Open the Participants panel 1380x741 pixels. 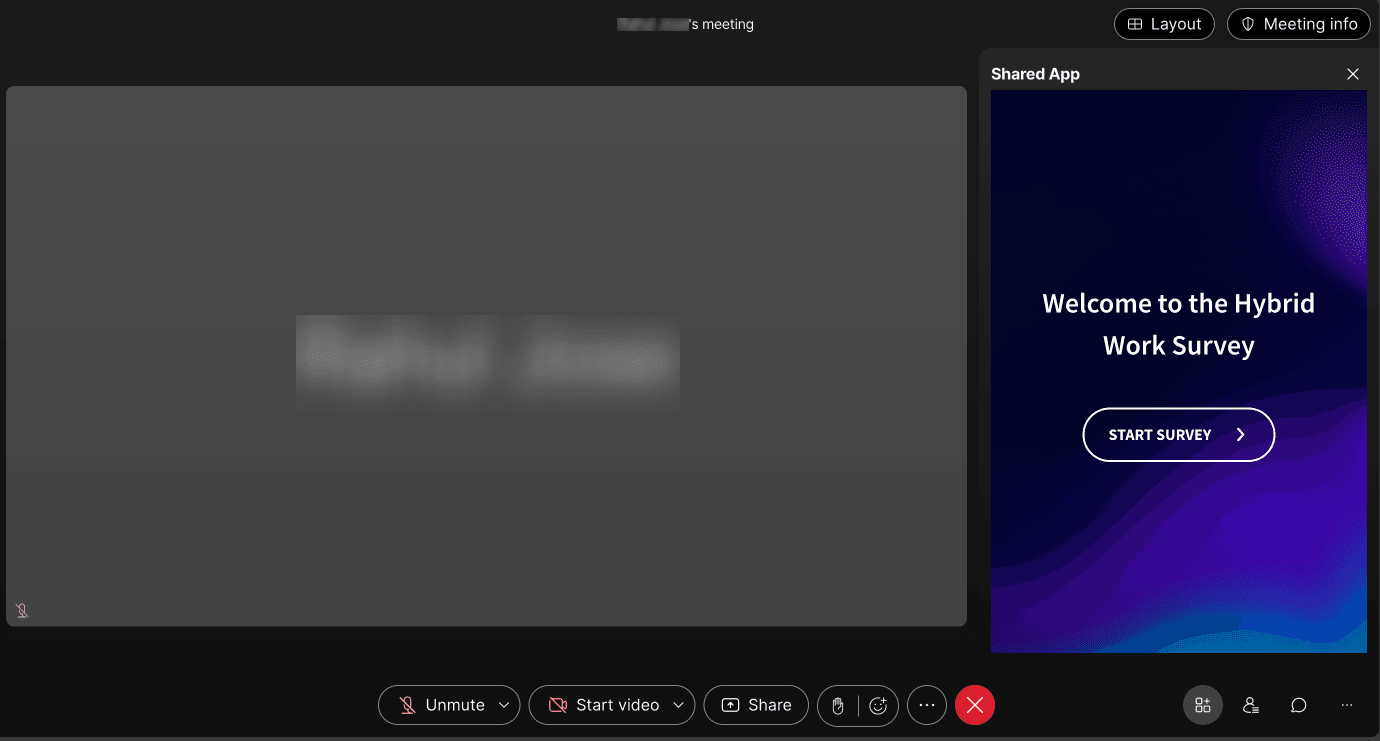coord(1251,705)
